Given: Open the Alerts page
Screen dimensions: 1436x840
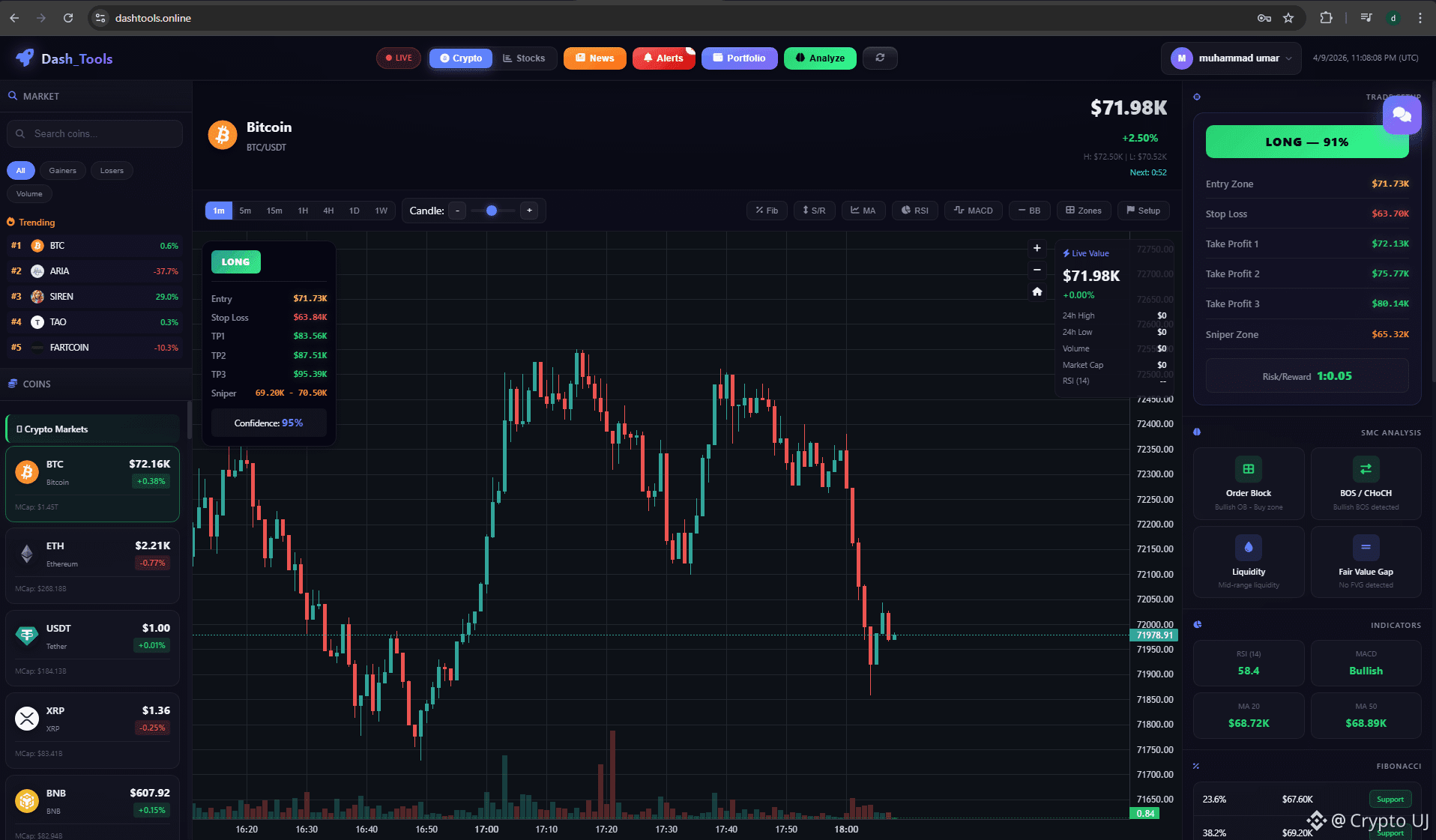Looking at the screenshot, I should tap(663, 58).
